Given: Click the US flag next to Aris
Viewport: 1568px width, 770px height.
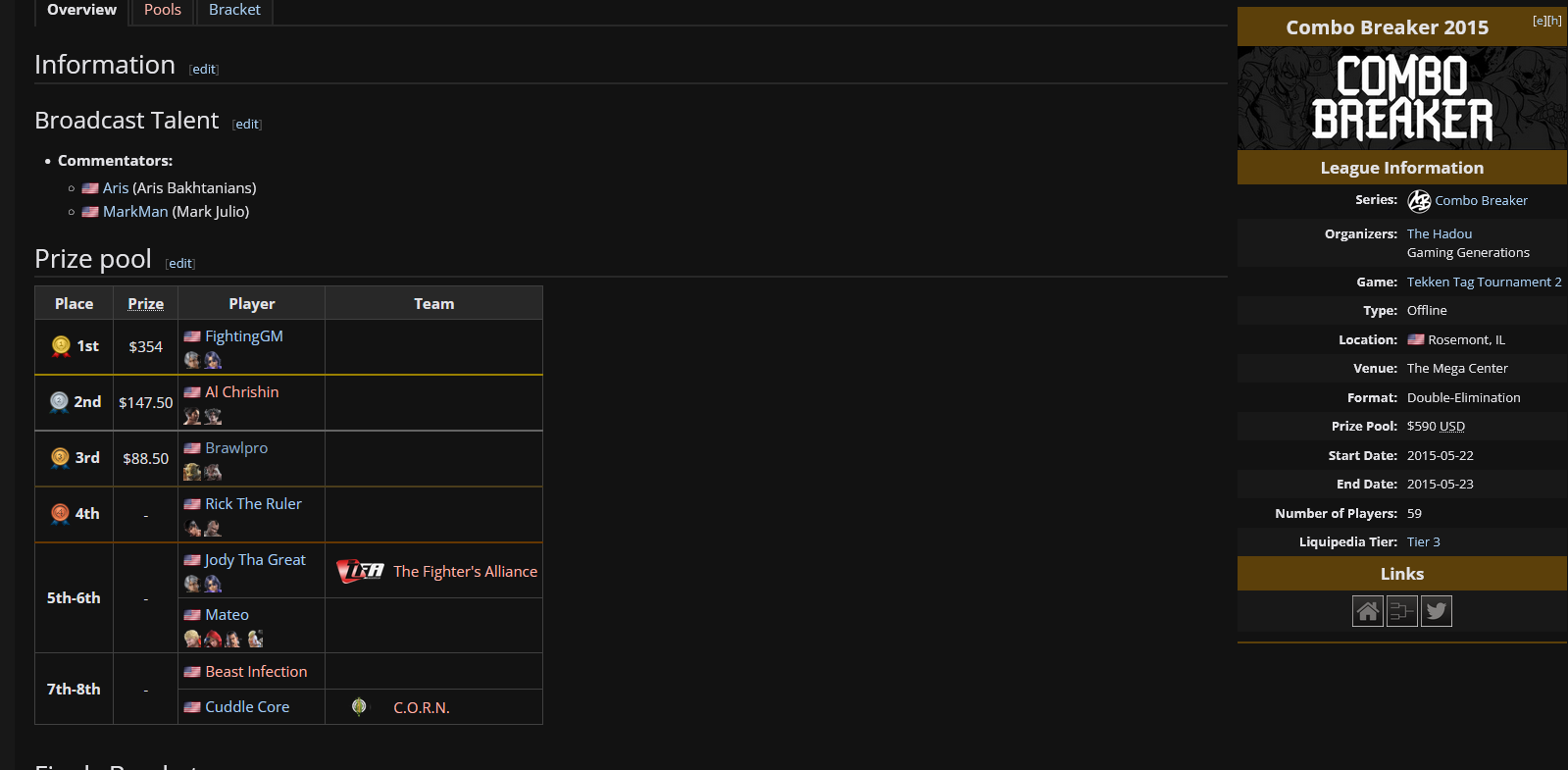Looking at the screenshot, I should 90,188.
